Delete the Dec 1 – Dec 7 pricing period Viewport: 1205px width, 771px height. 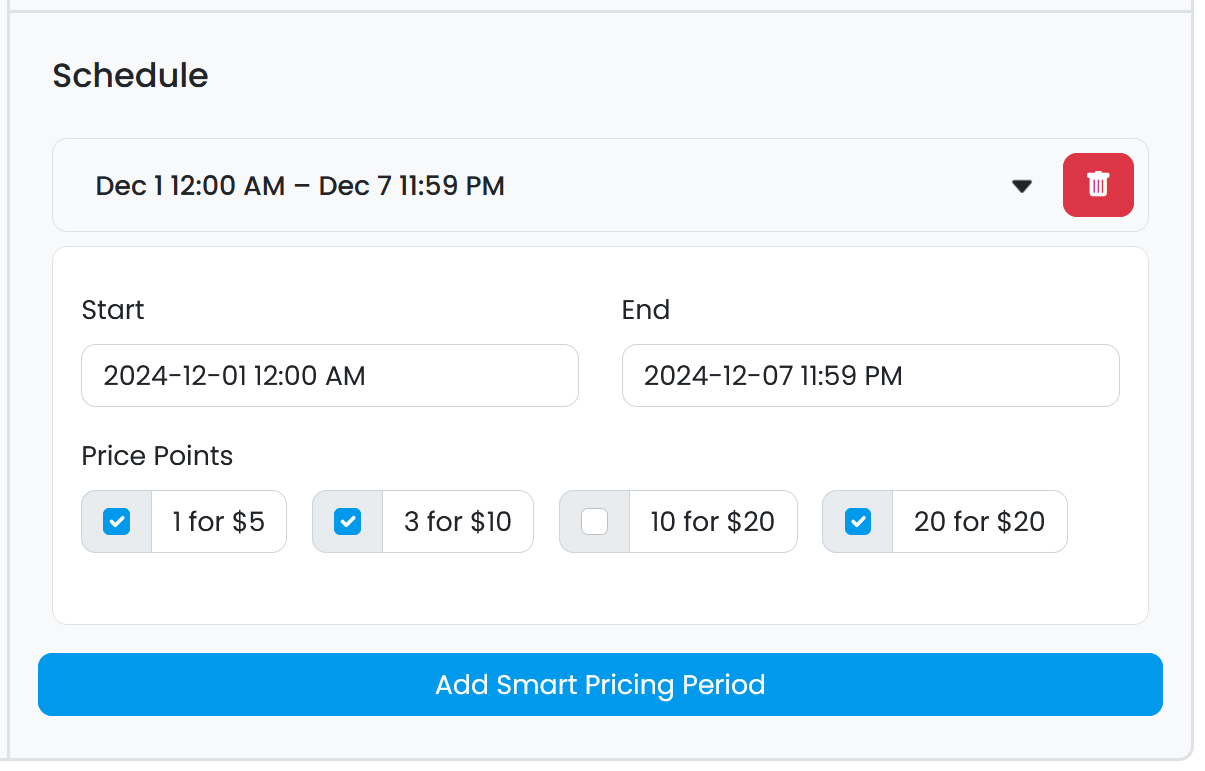[1097, 185]
